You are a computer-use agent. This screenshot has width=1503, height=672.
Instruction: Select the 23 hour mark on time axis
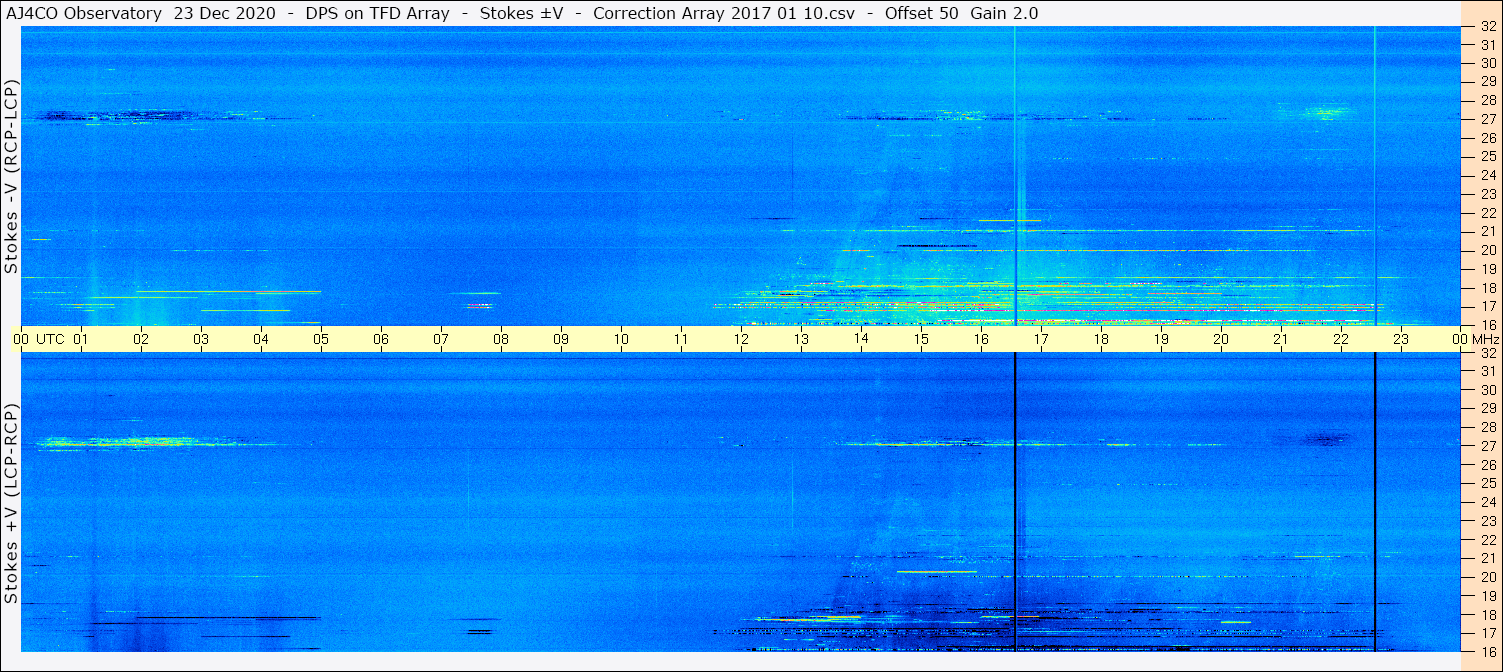(x=1401, y=339)
